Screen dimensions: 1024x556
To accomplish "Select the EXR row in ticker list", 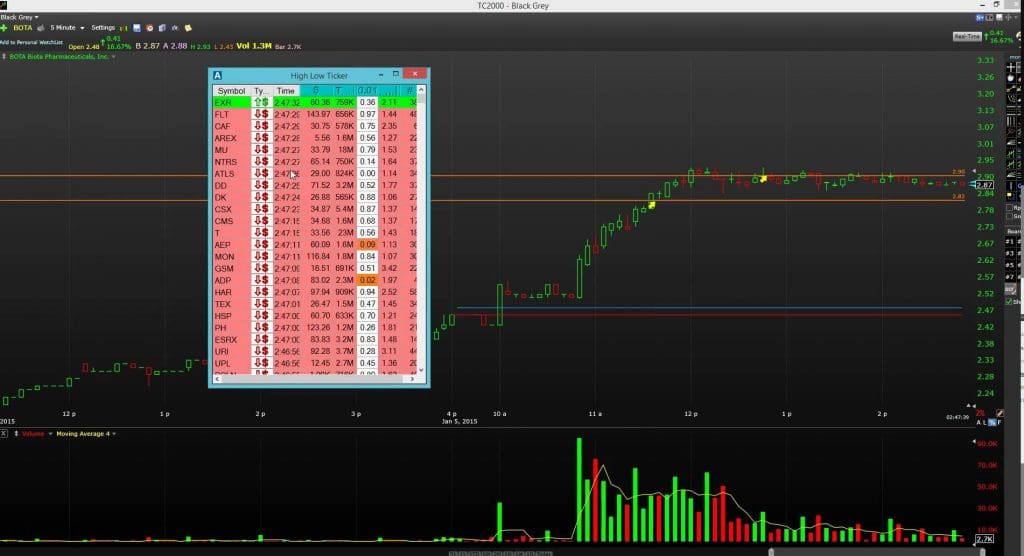I will coord(315,103).
